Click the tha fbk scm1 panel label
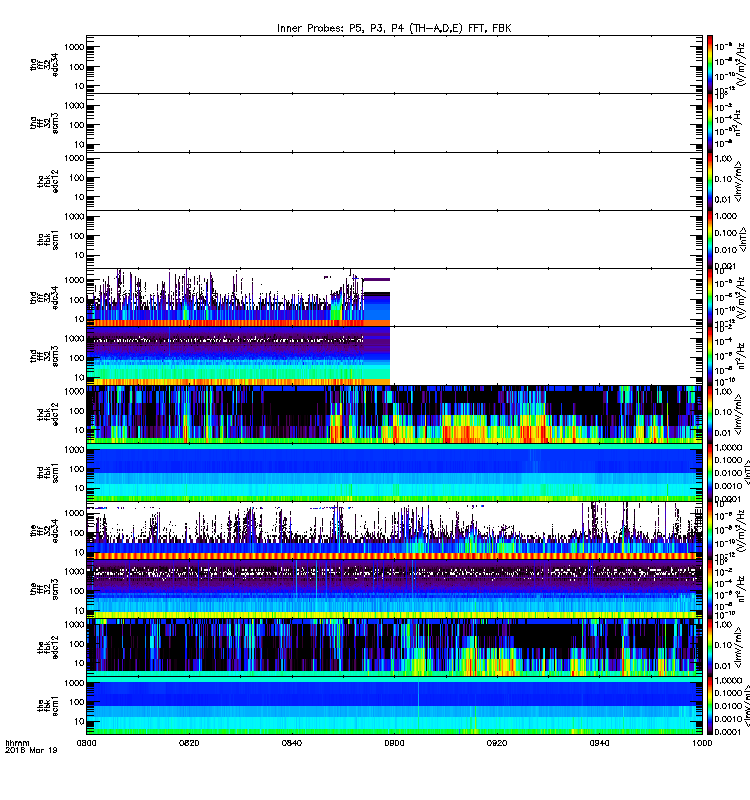The image size is (750, 800). (48, 240)
